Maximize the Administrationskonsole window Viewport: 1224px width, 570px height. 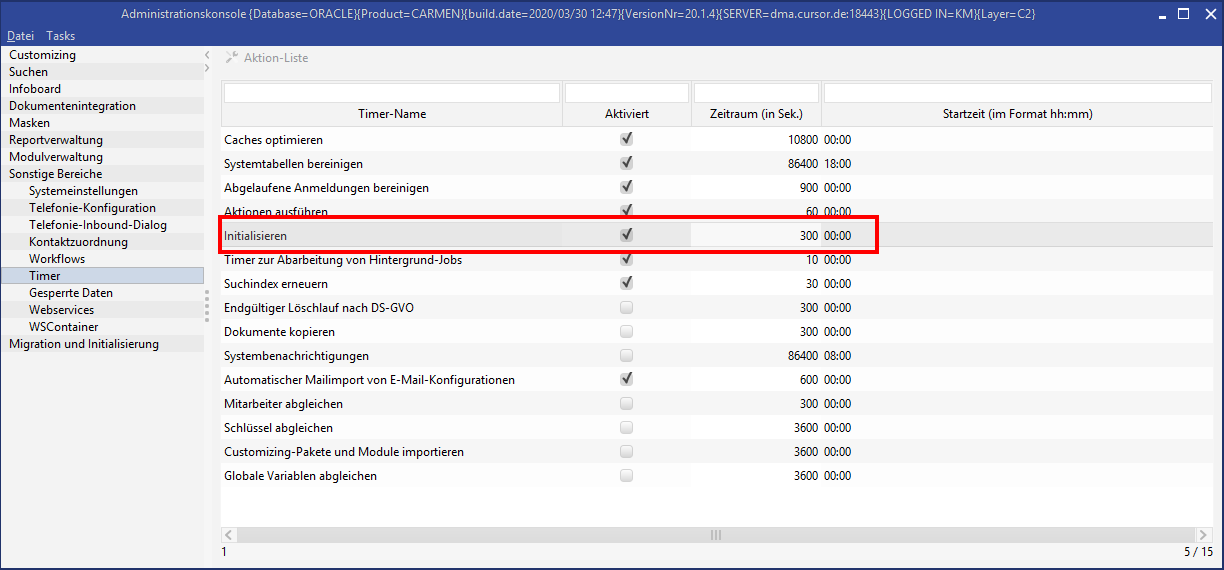coord(1183,14)
